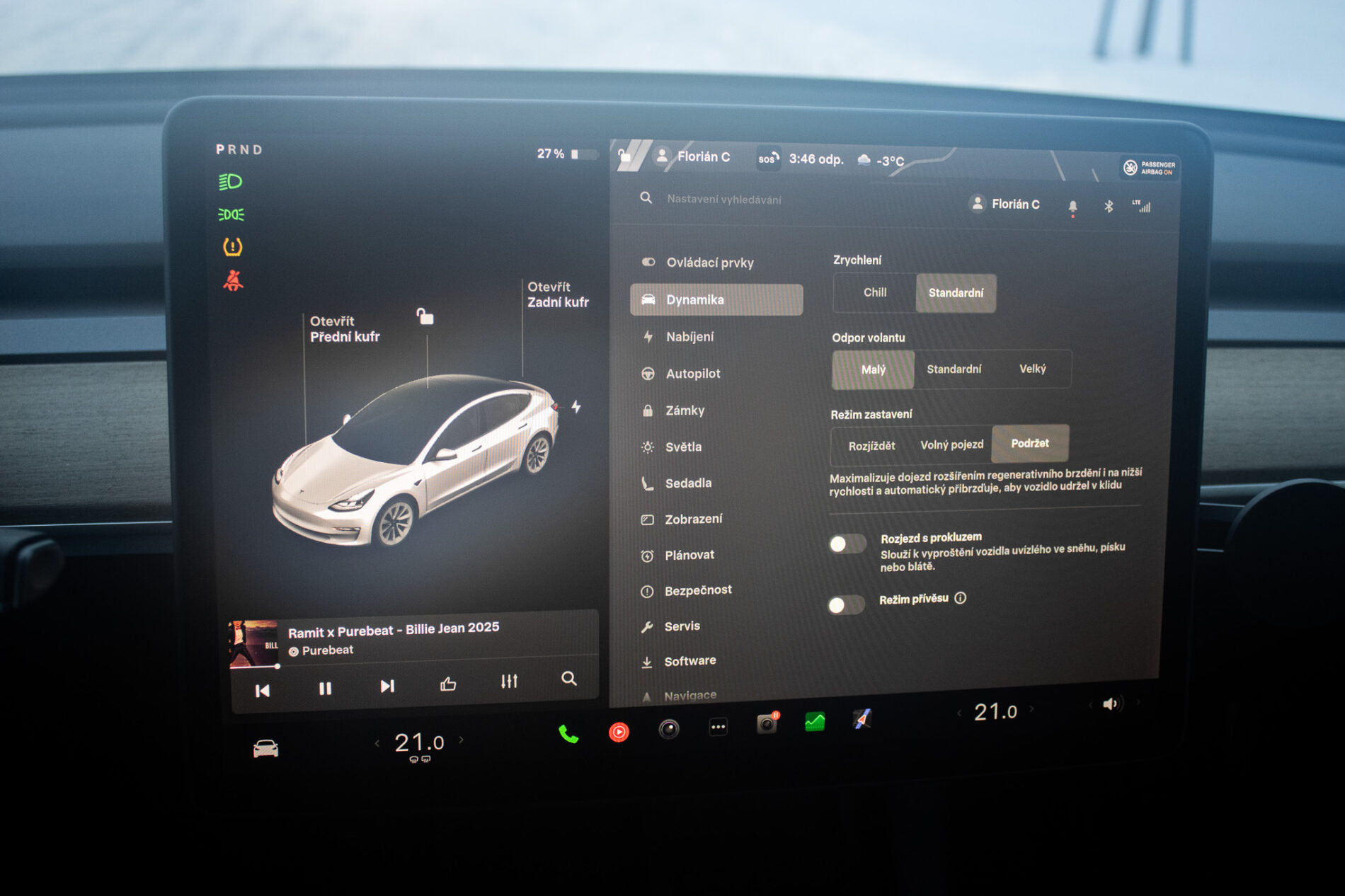Select Chill acceleration mode
The width and height of the screenshot is (1345, 896).
[875, 292]
